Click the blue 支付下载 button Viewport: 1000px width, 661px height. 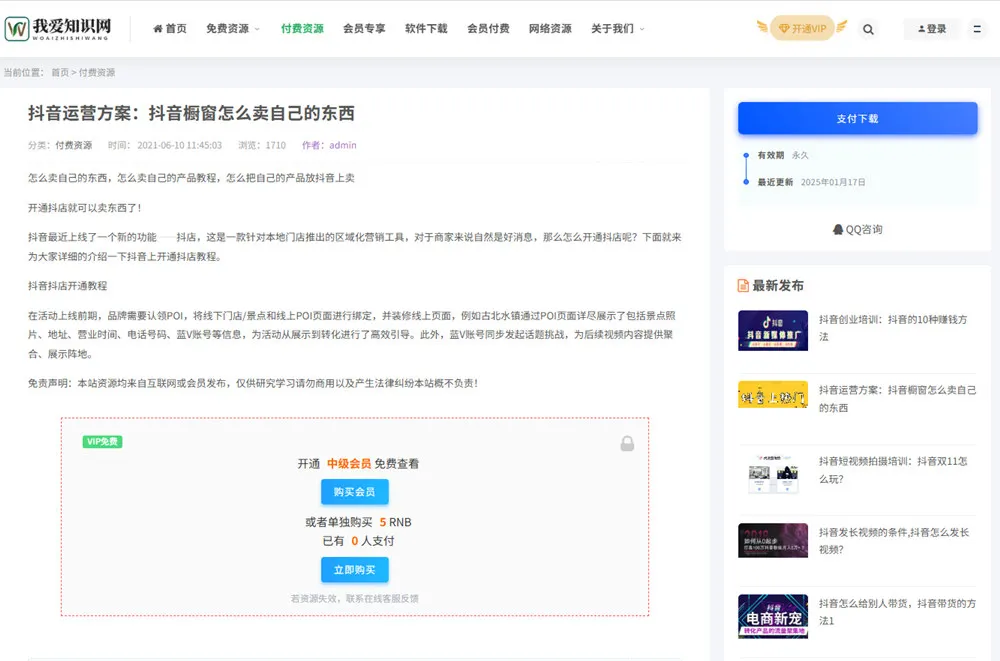click(x=857, y=119)
